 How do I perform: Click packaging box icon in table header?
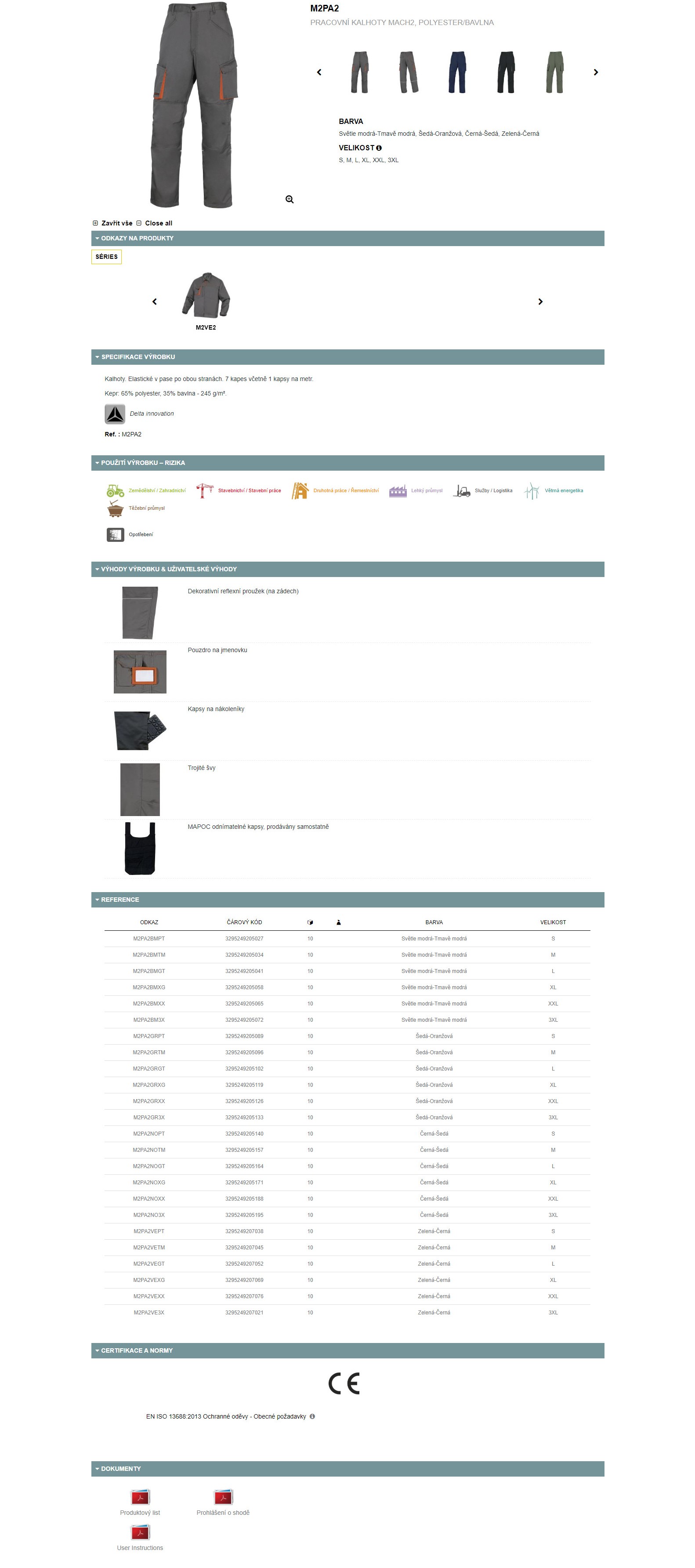tap(310, 922)
